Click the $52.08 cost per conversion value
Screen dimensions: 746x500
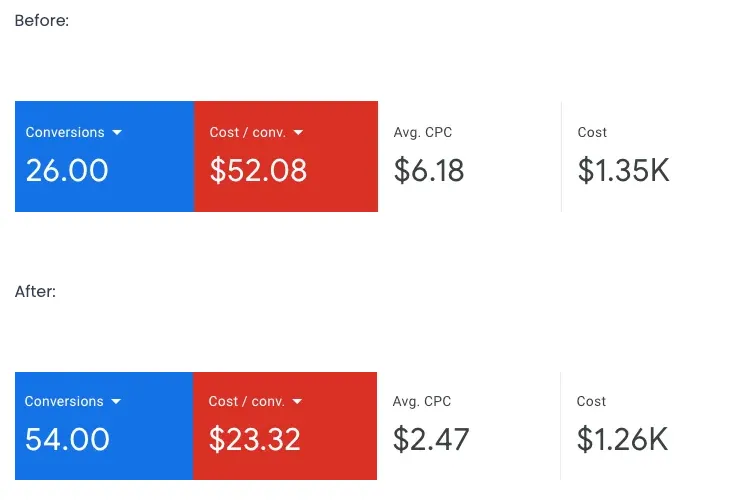coord(258,170)
